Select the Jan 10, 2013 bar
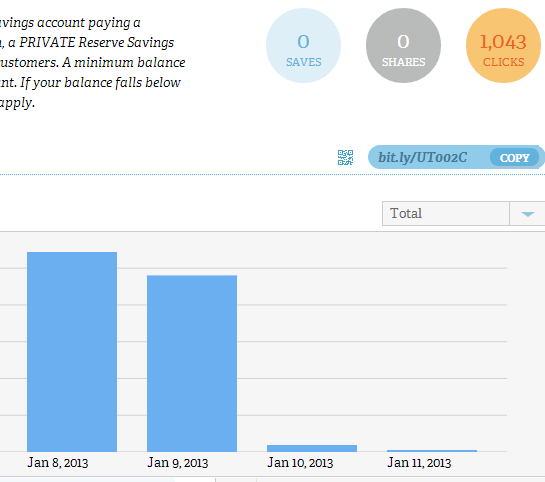545x482 pixels. (312, 448)
